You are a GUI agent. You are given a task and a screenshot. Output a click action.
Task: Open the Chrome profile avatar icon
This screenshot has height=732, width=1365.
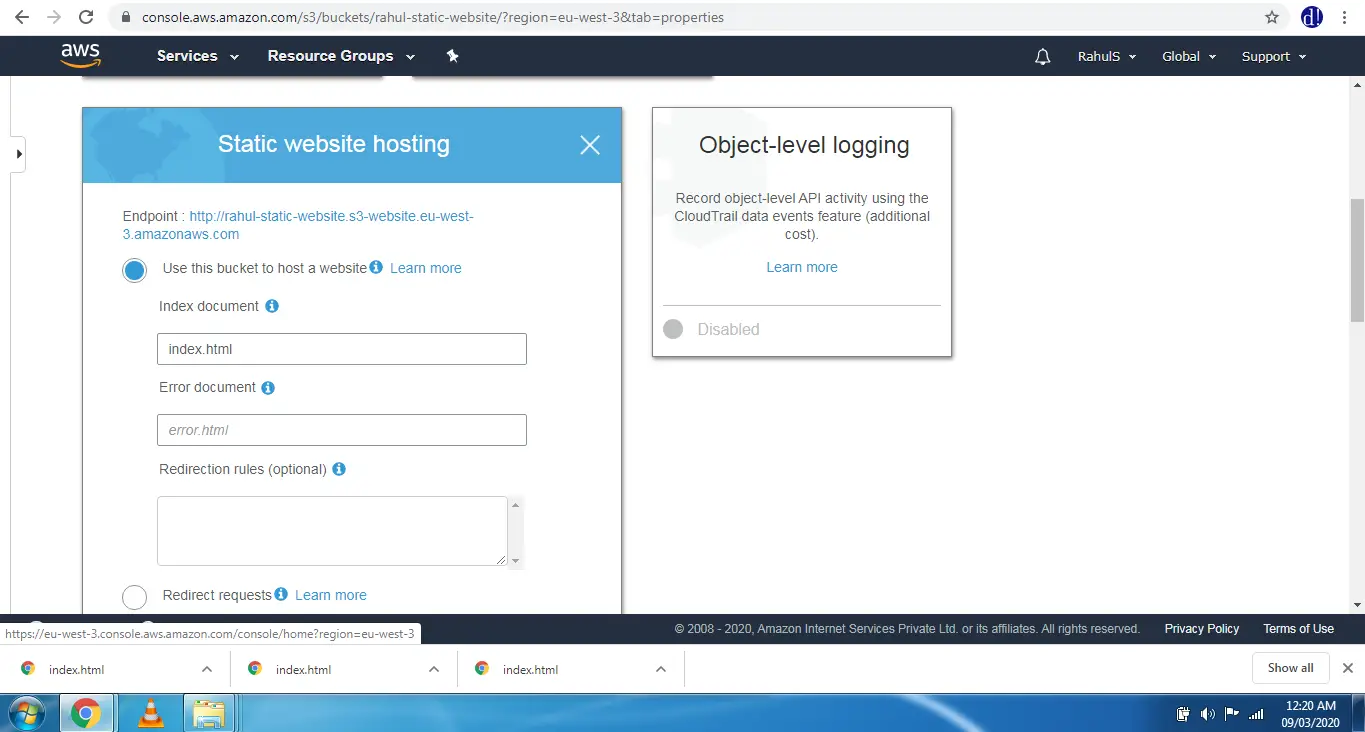click(x=1312, y=17)
